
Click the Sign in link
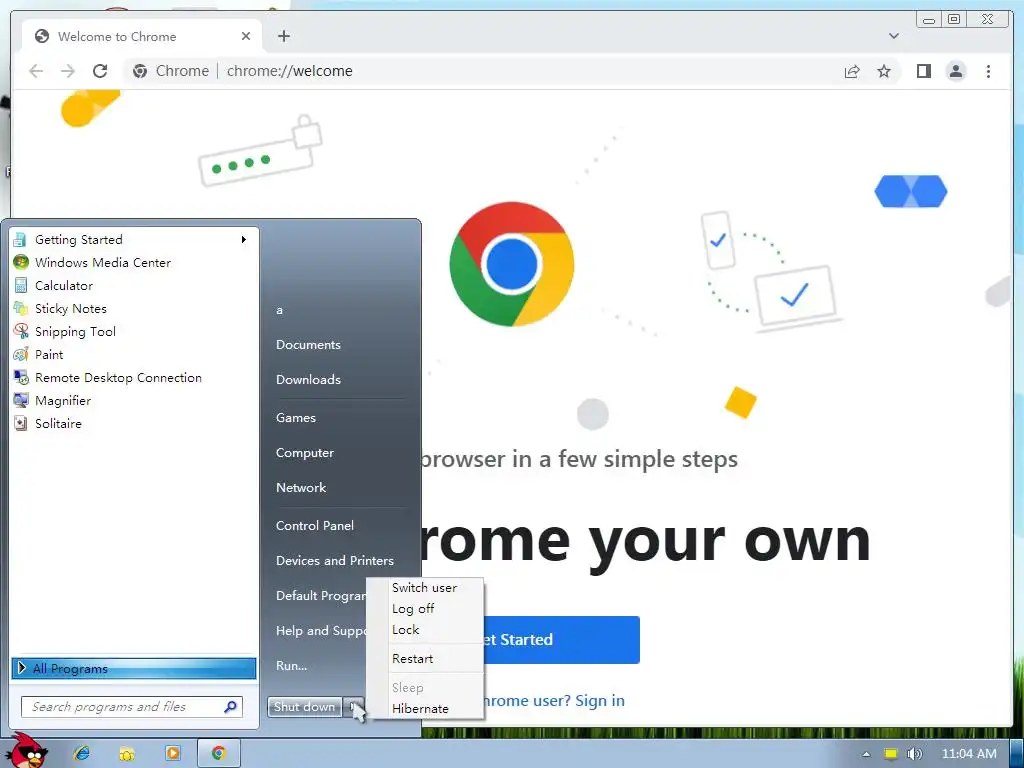(x=600, y=701)
